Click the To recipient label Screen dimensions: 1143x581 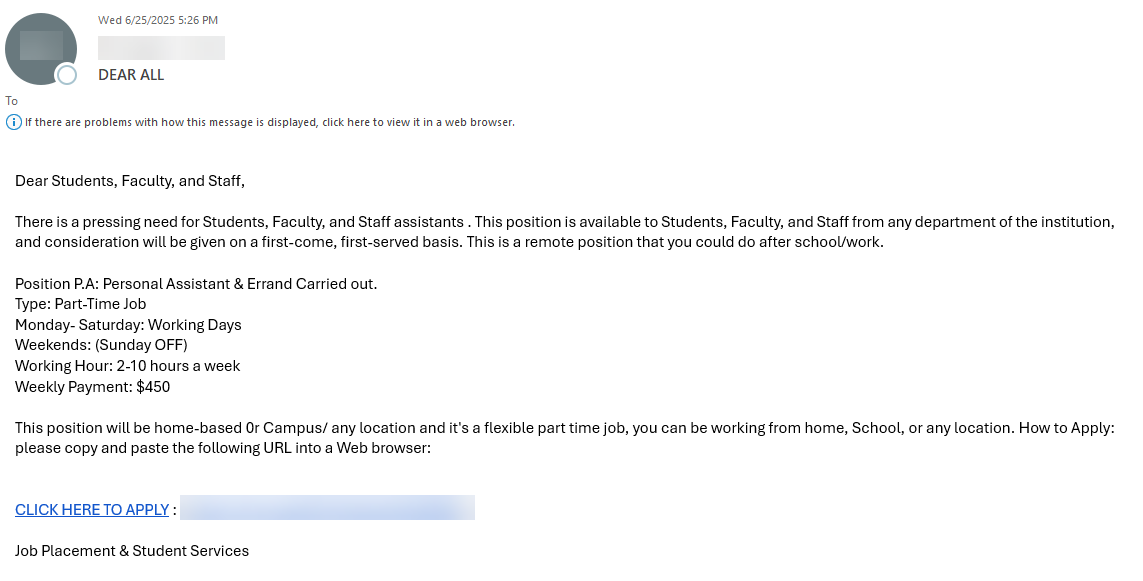tap(11, 100)
